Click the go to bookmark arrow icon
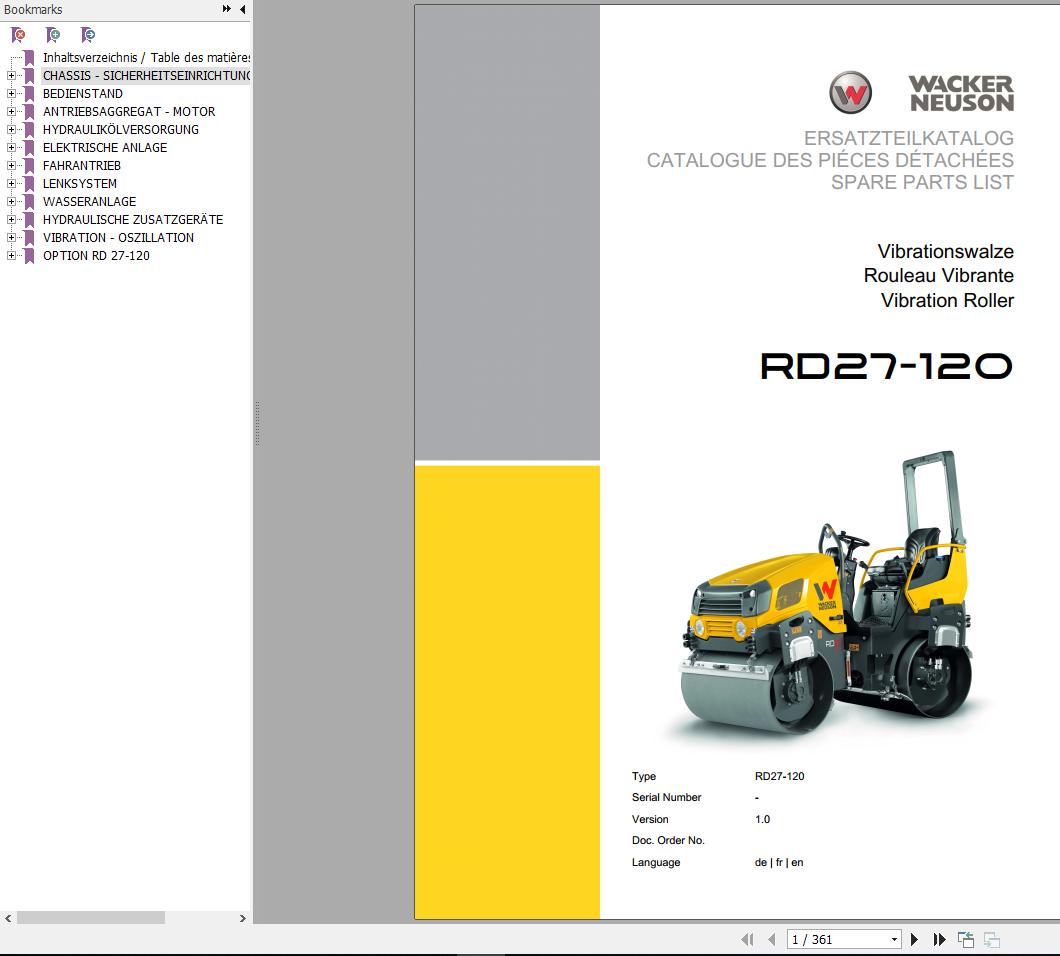This screenshot has height=956, width=1060. pyautogui.click(x=87, y=34)
